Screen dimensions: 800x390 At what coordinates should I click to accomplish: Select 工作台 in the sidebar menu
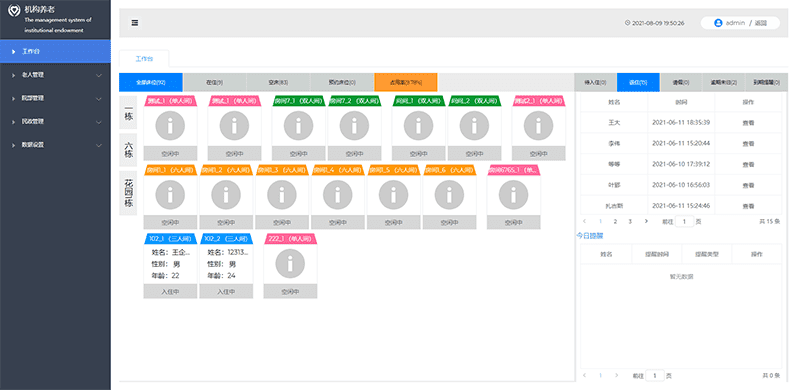tap(55, 52)
